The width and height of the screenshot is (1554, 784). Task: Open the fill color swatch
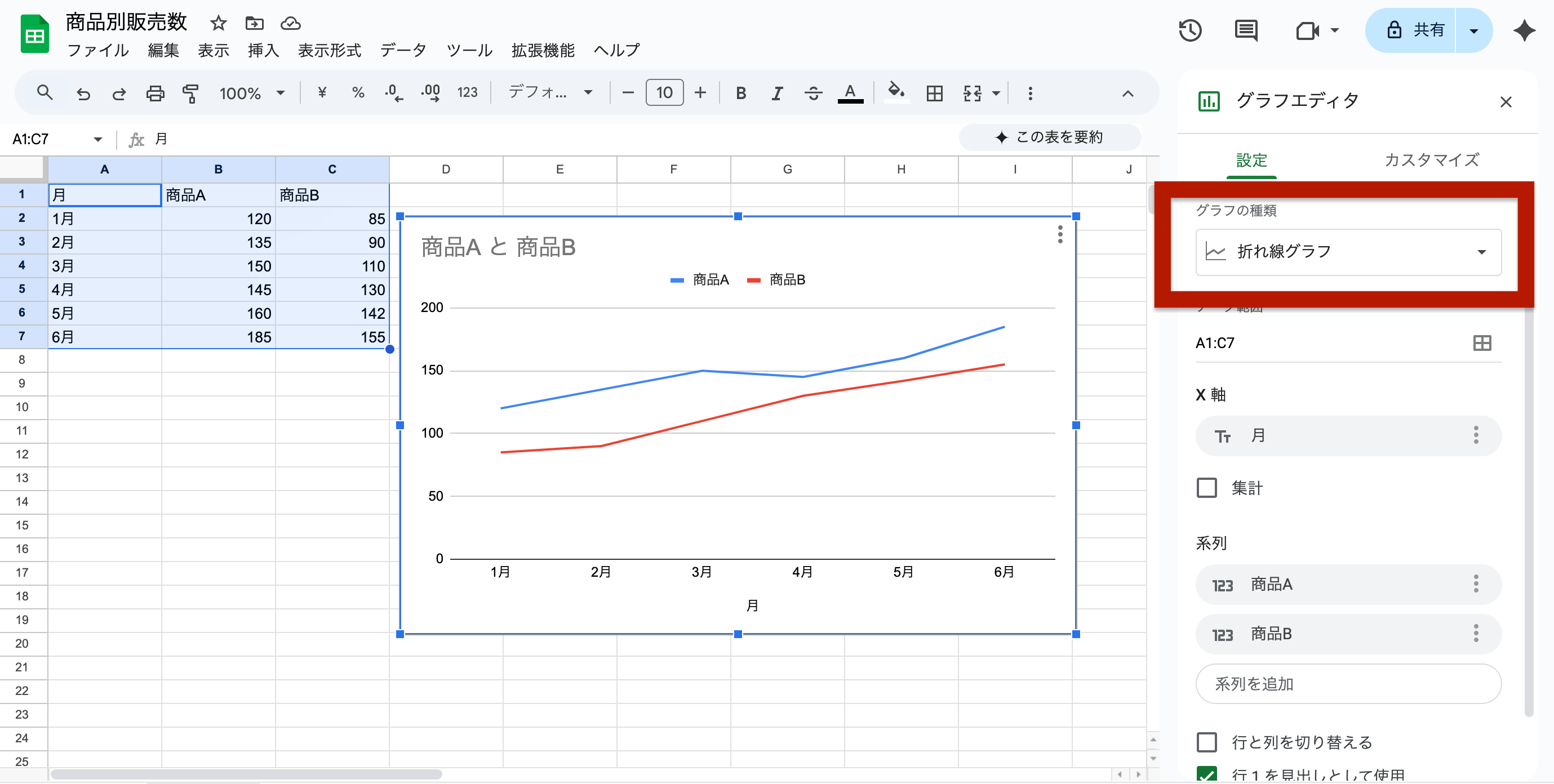point(896,93)
